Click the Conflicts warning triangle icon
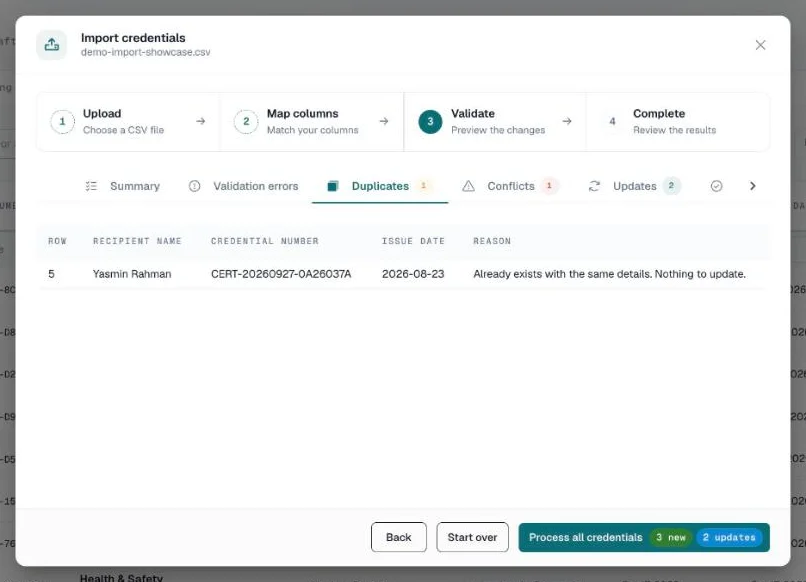Screen dimensions: 806x582 coord(468,186)
